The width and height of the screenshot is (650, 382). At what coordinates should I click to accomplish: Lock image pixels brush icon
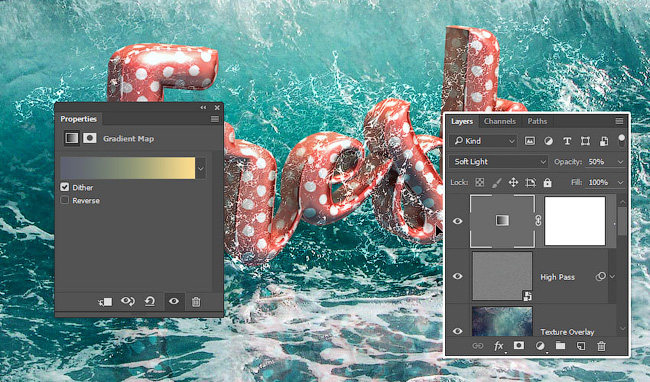pyautogui.click(x=497, y=182)
